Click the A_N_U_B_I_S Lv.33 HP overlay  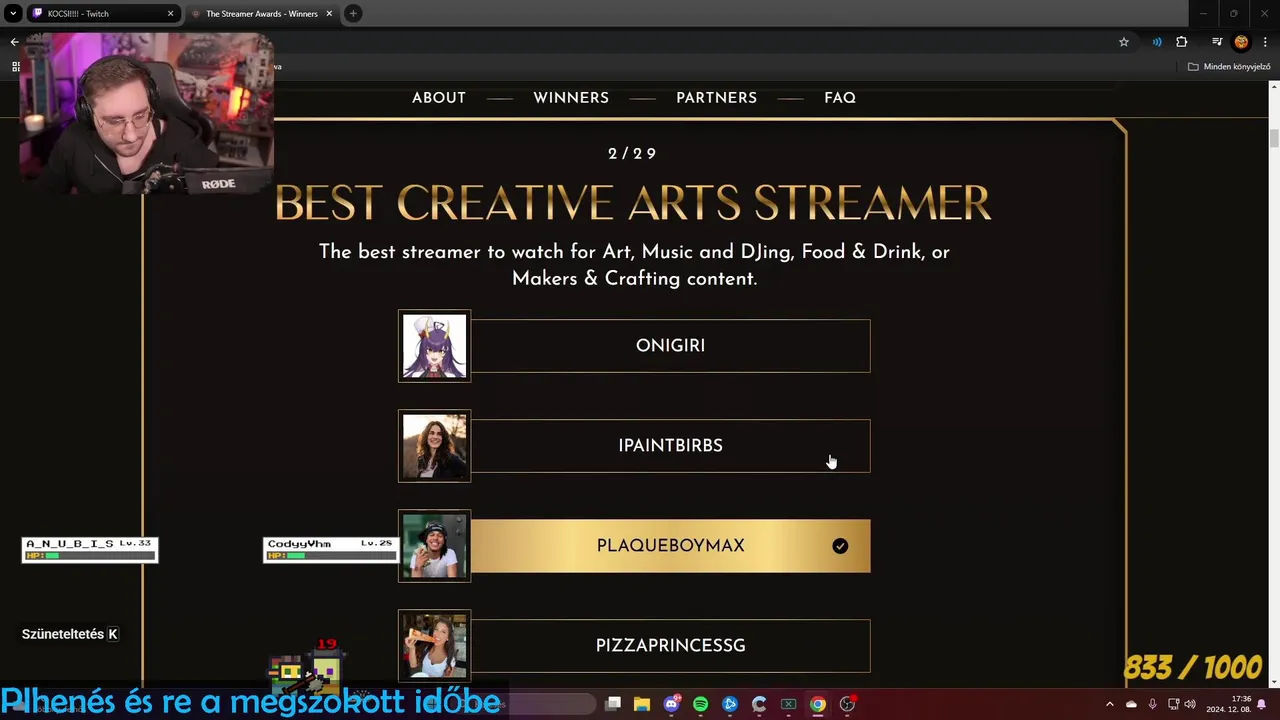[90, 550]
